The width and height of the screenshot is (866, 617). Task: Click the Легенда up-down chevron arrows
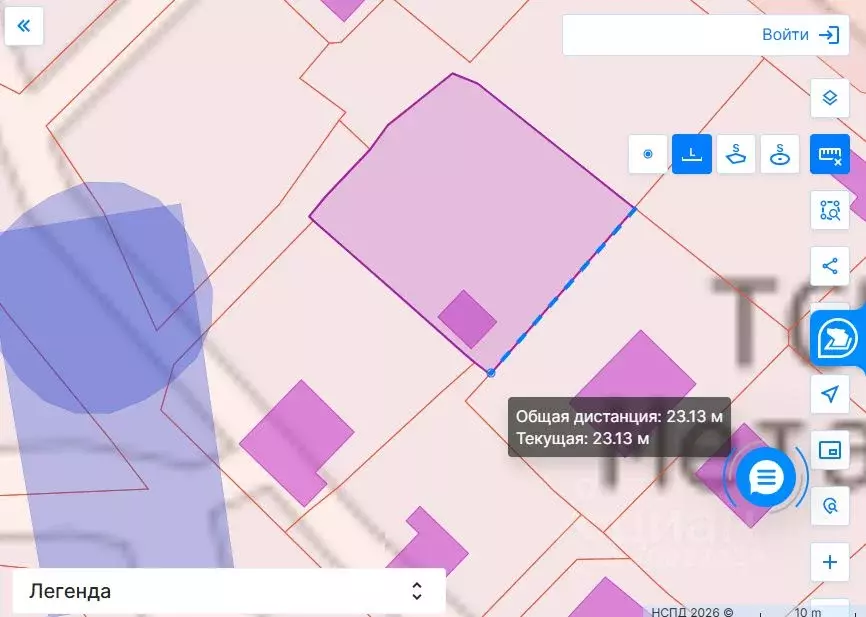click(417, 591)
